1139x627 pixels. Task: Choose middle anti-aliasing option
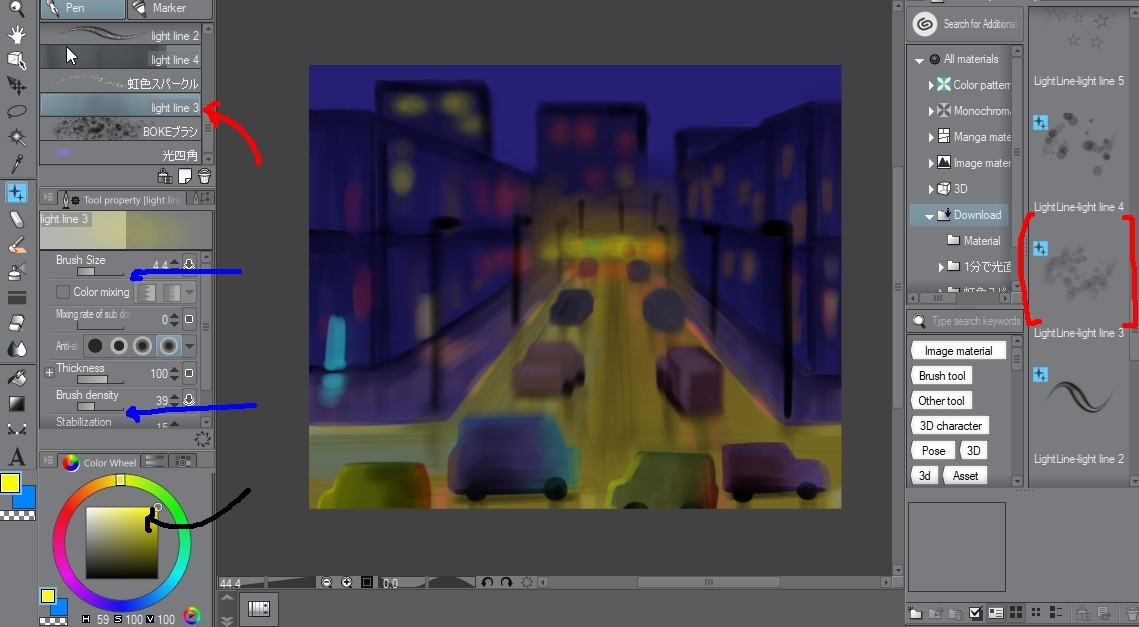point(143,346)
